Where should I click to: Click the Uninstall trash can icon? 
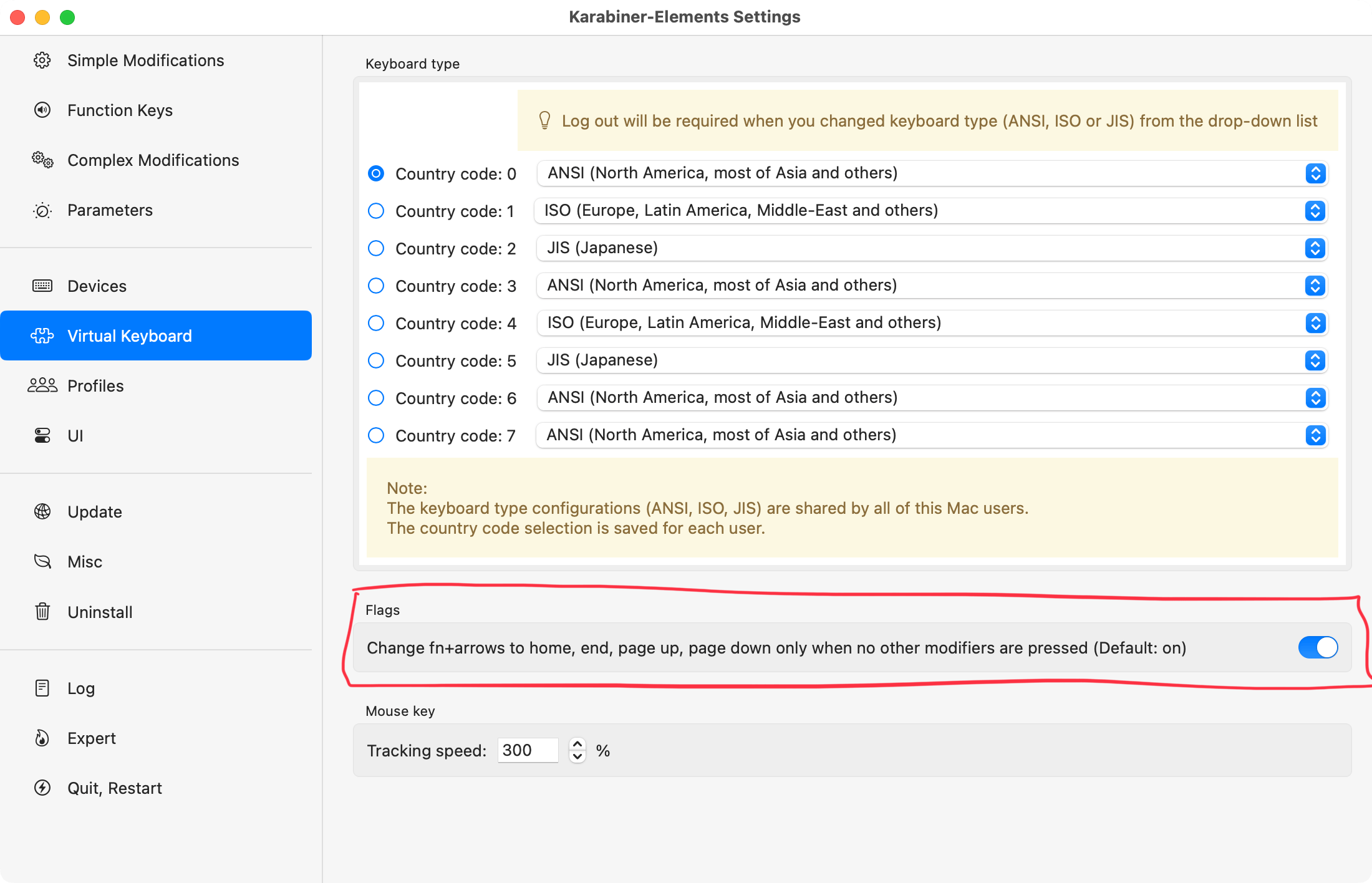click(x=42, y=612)
